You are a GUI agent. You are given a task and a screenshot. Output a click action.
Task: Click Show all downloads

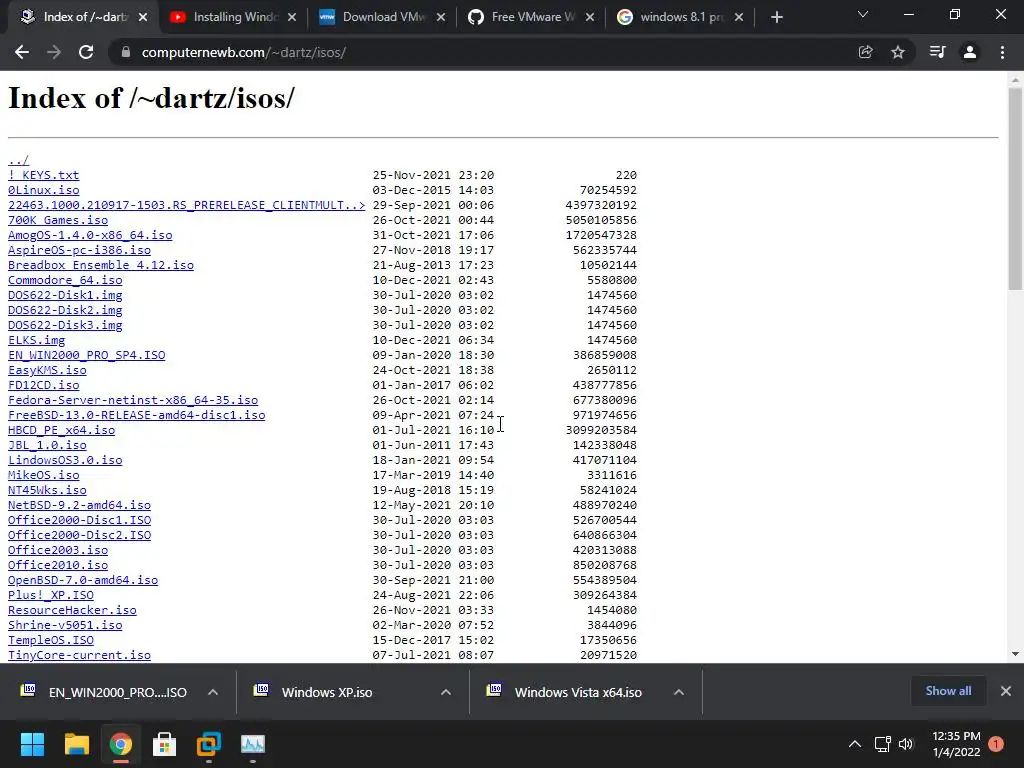tap(948, 691)
